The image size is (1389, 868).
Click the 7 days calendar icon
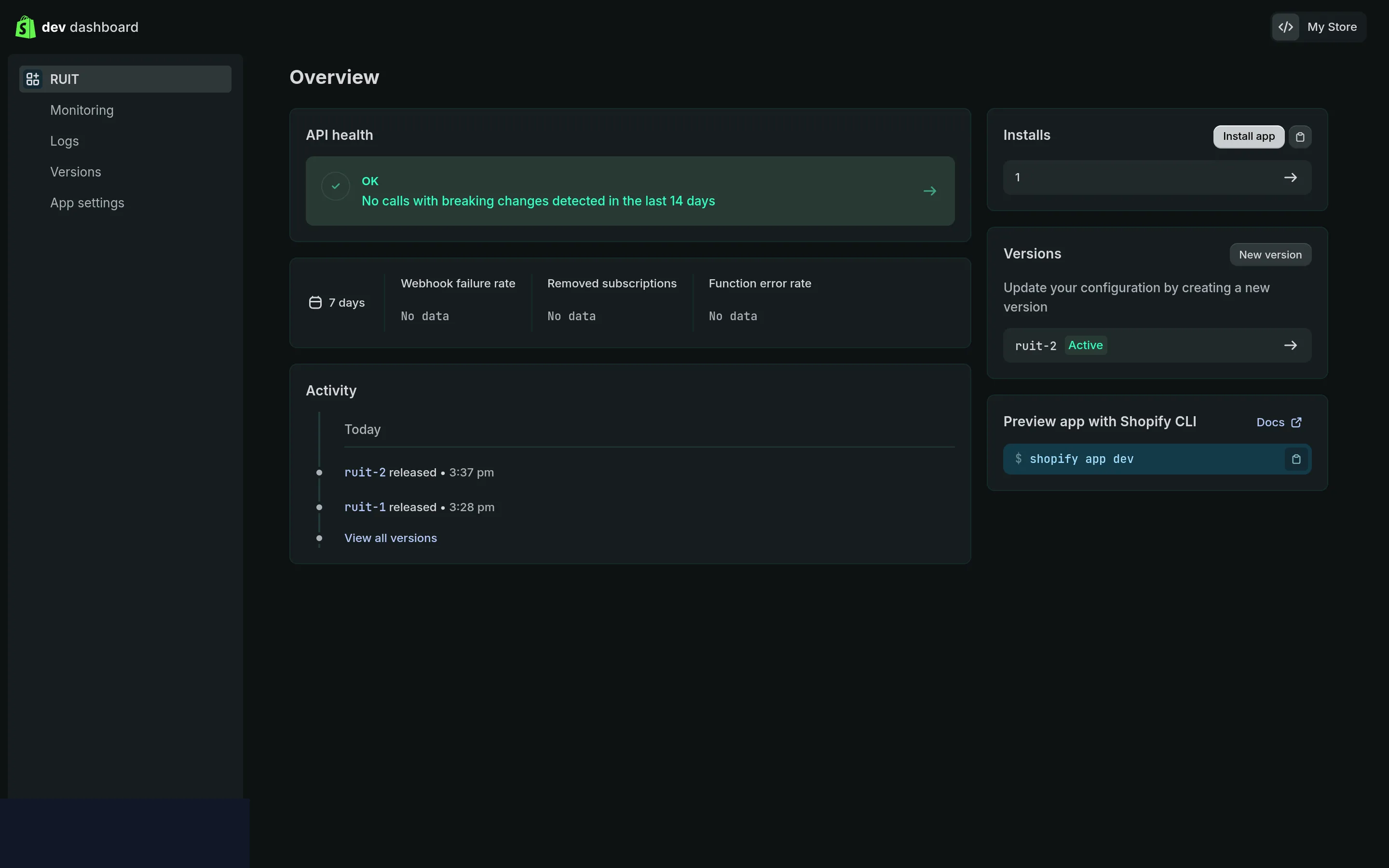tap(315, 302)
